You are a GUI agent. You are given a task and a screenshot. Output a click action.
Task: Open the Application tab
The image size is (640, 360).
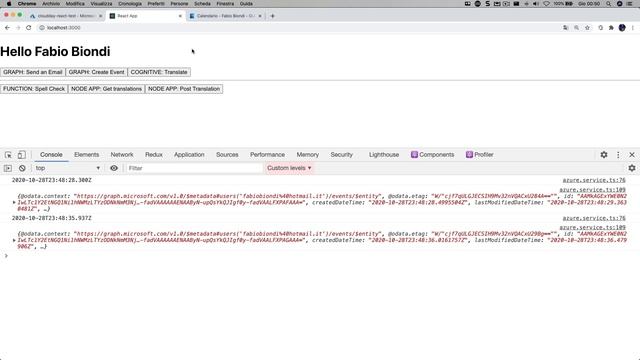point(189,155)
